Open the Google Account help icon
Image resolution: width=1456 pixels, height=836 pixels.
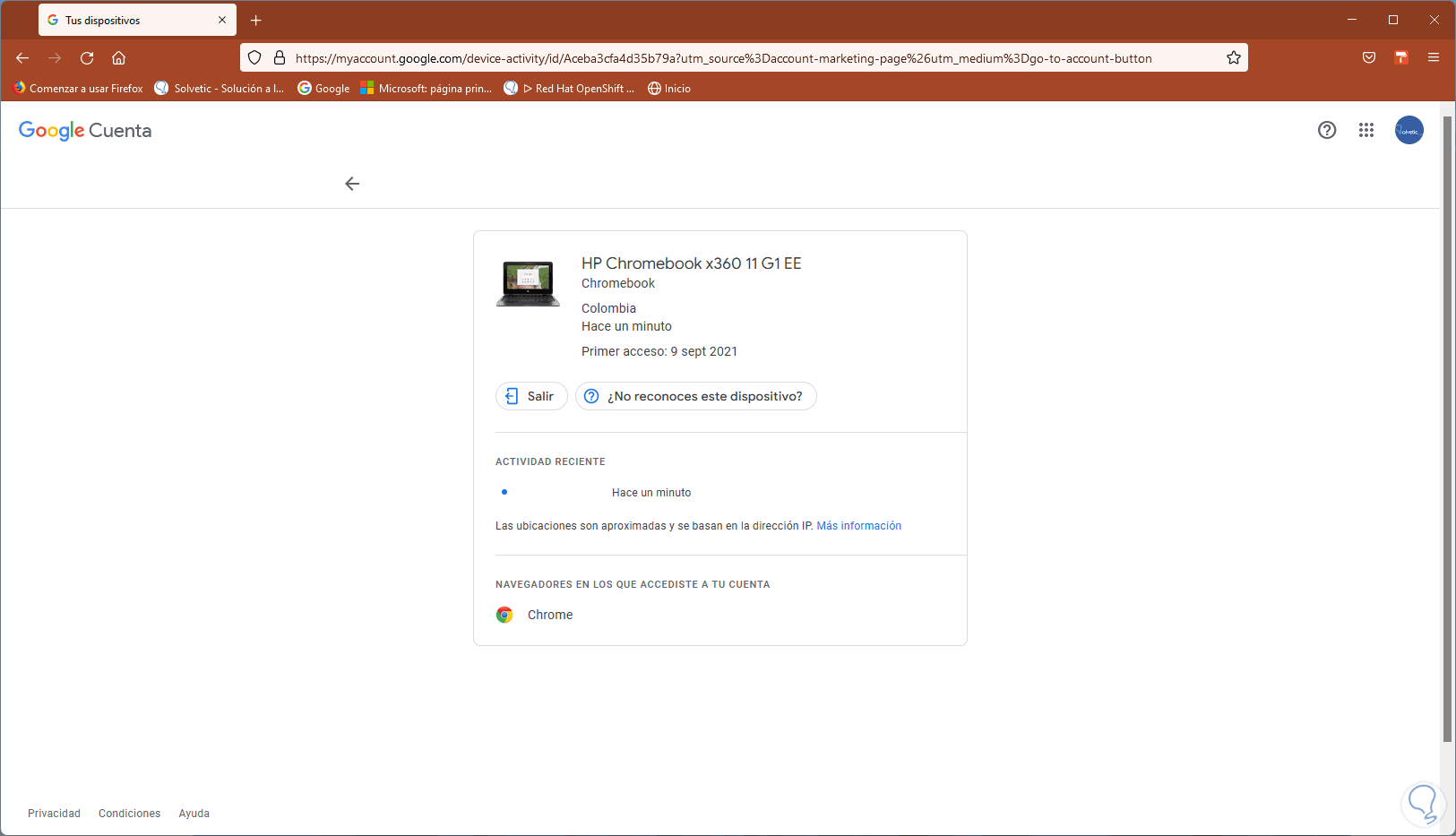tap(1327, 130)
